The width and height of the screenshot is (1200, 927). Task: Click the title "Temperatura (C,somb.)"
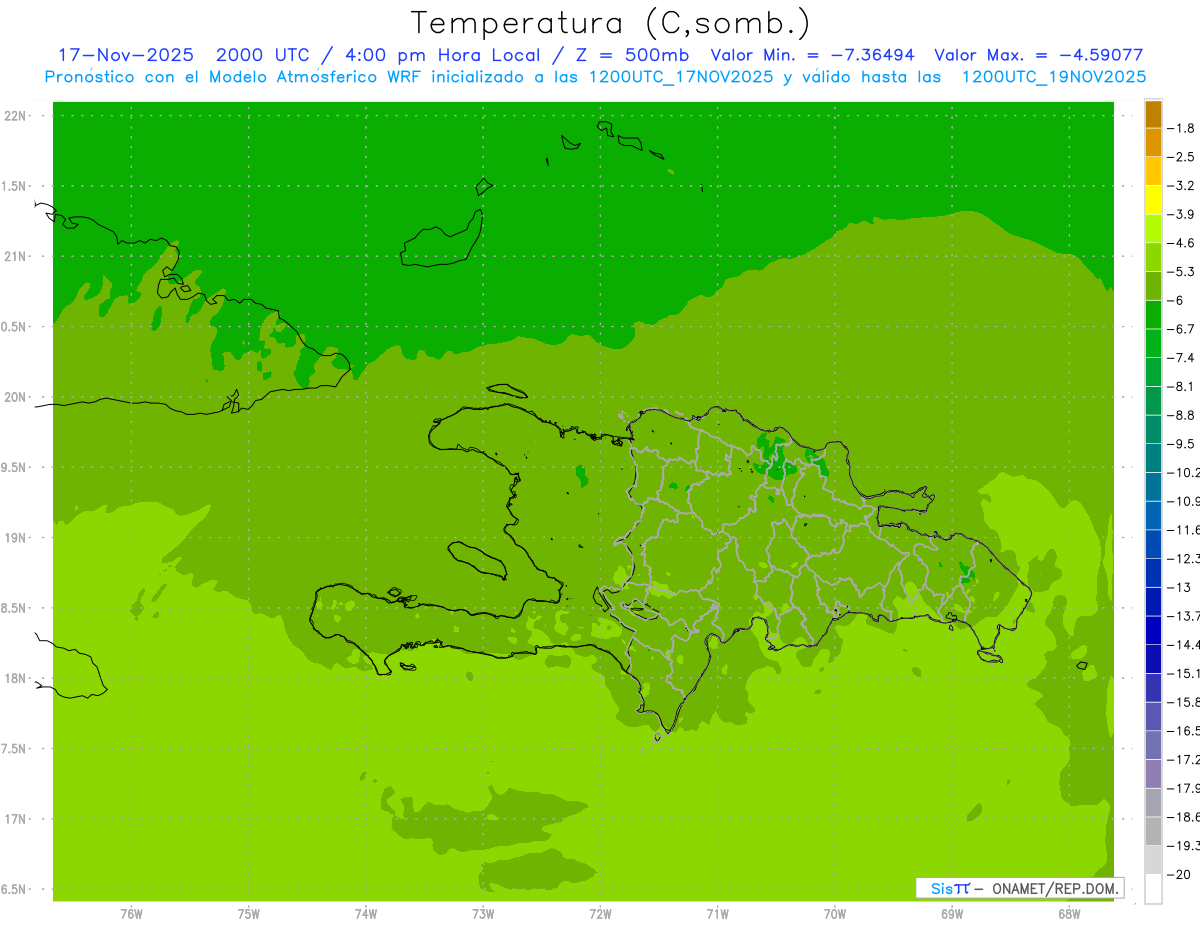tap(610, 23)
